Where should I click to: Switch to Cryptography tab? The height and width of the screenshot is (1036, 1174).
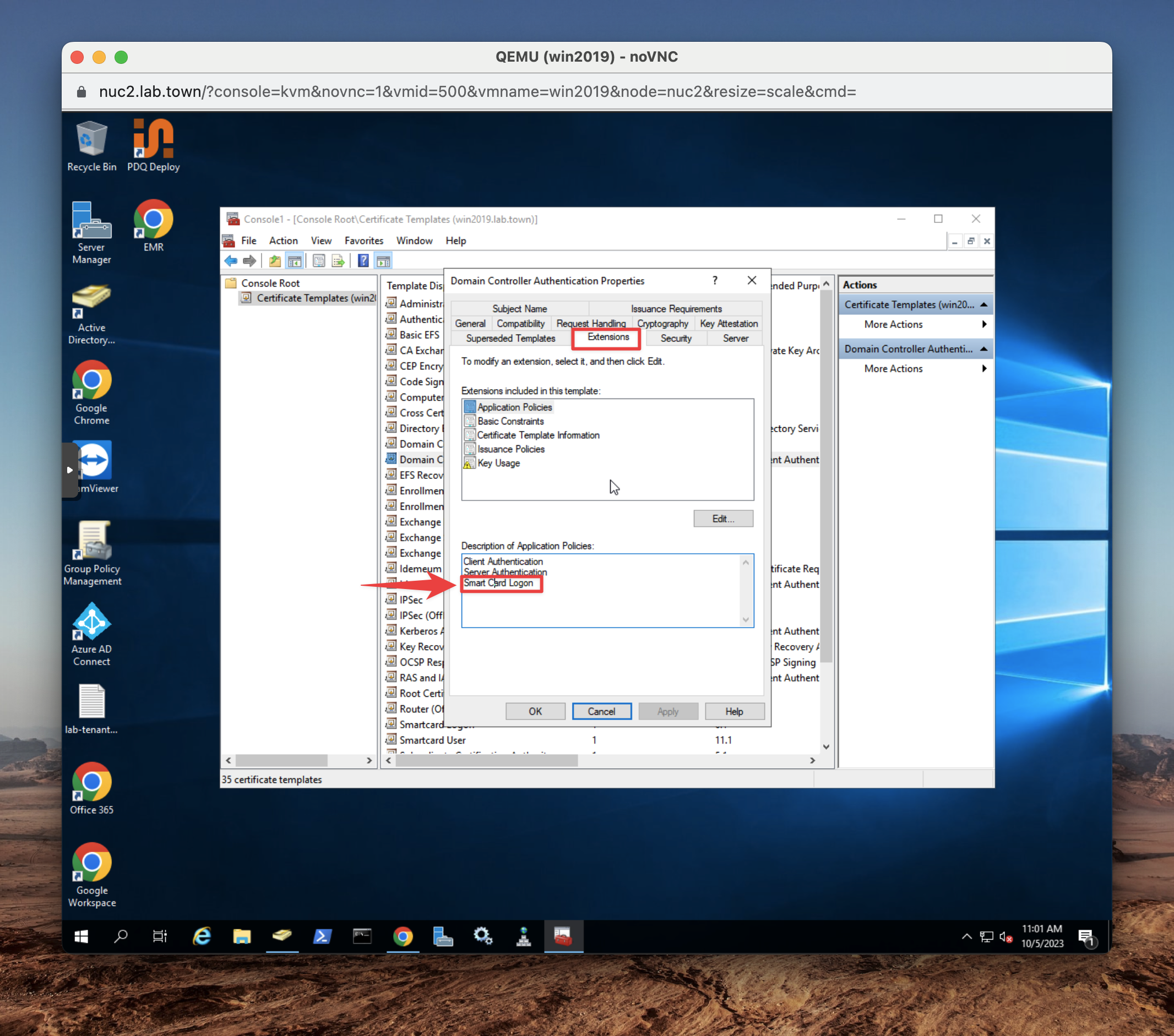click(662, 324)
